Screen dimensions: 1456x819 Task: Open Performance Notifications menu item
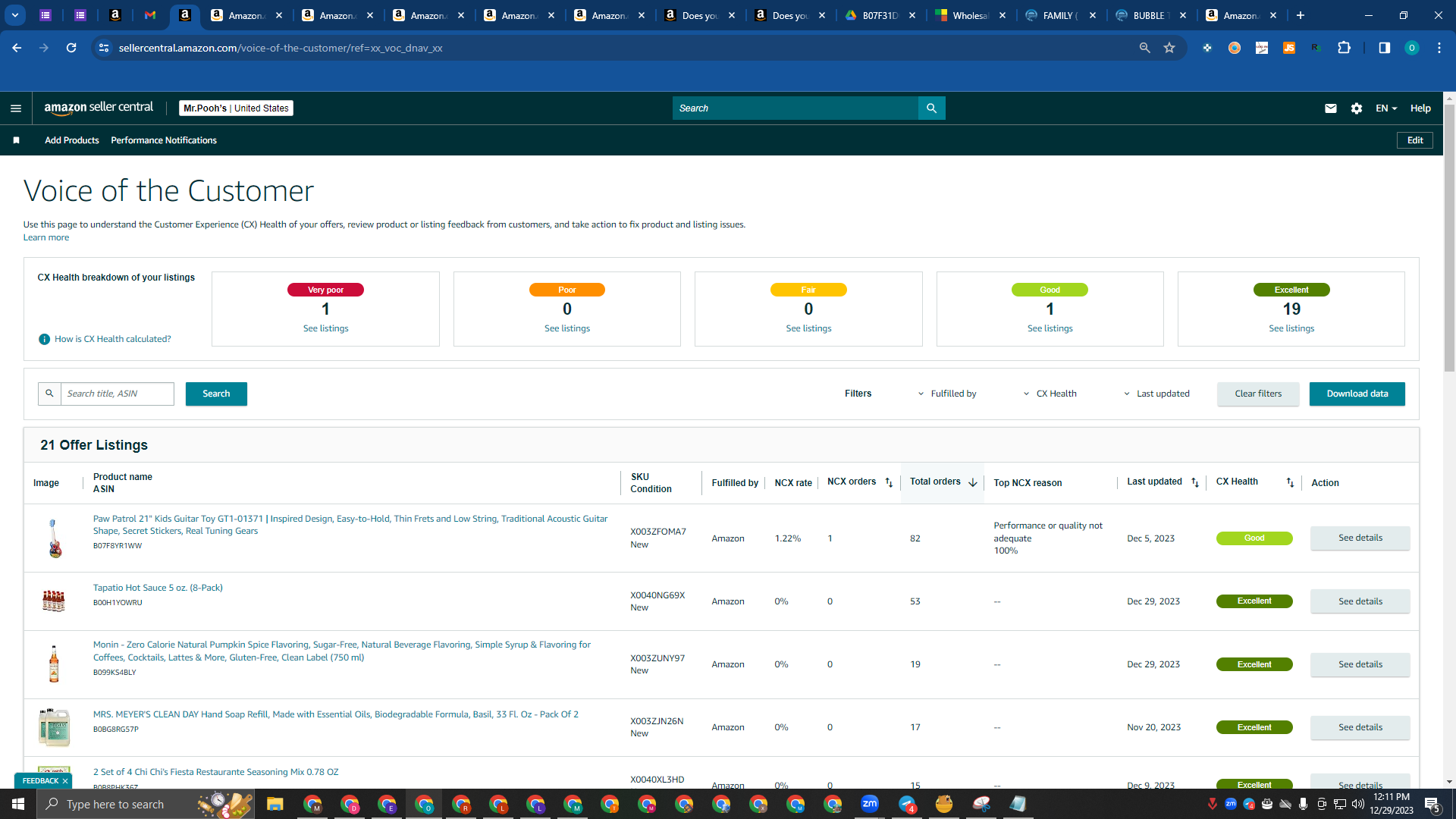[164, 140]
